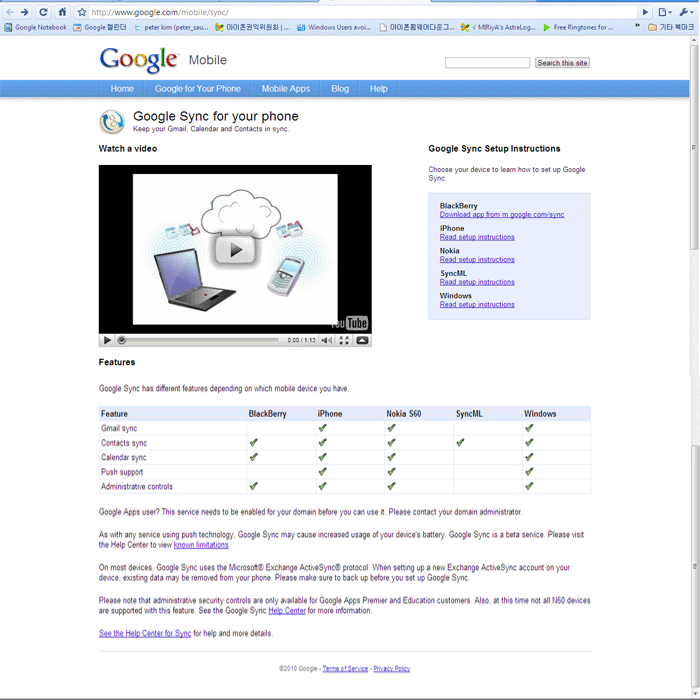This screenshot has height=700, width=700.
Task: Go forward with the browser forward arrow
Action: click(25, 12)
